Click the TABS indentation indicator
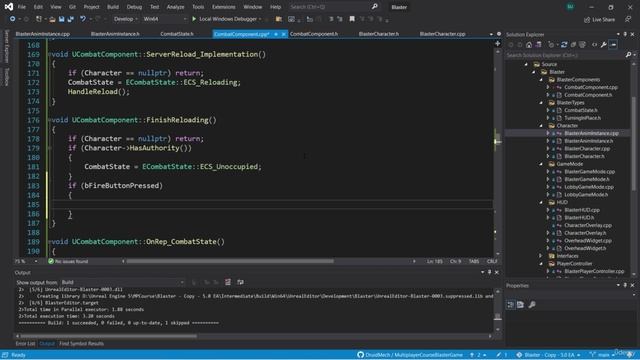Screen dimensions: 640x360 tap(474, 261)
